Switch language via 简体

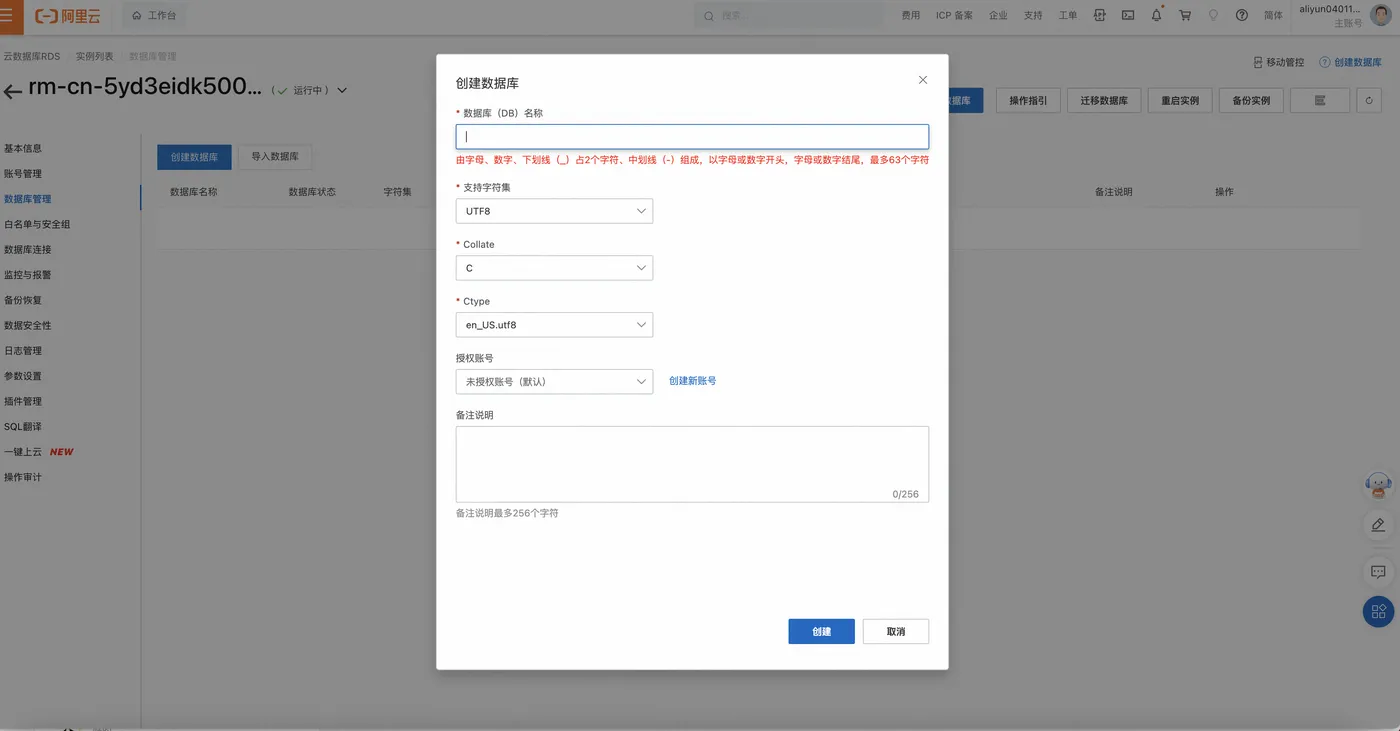1273,16
